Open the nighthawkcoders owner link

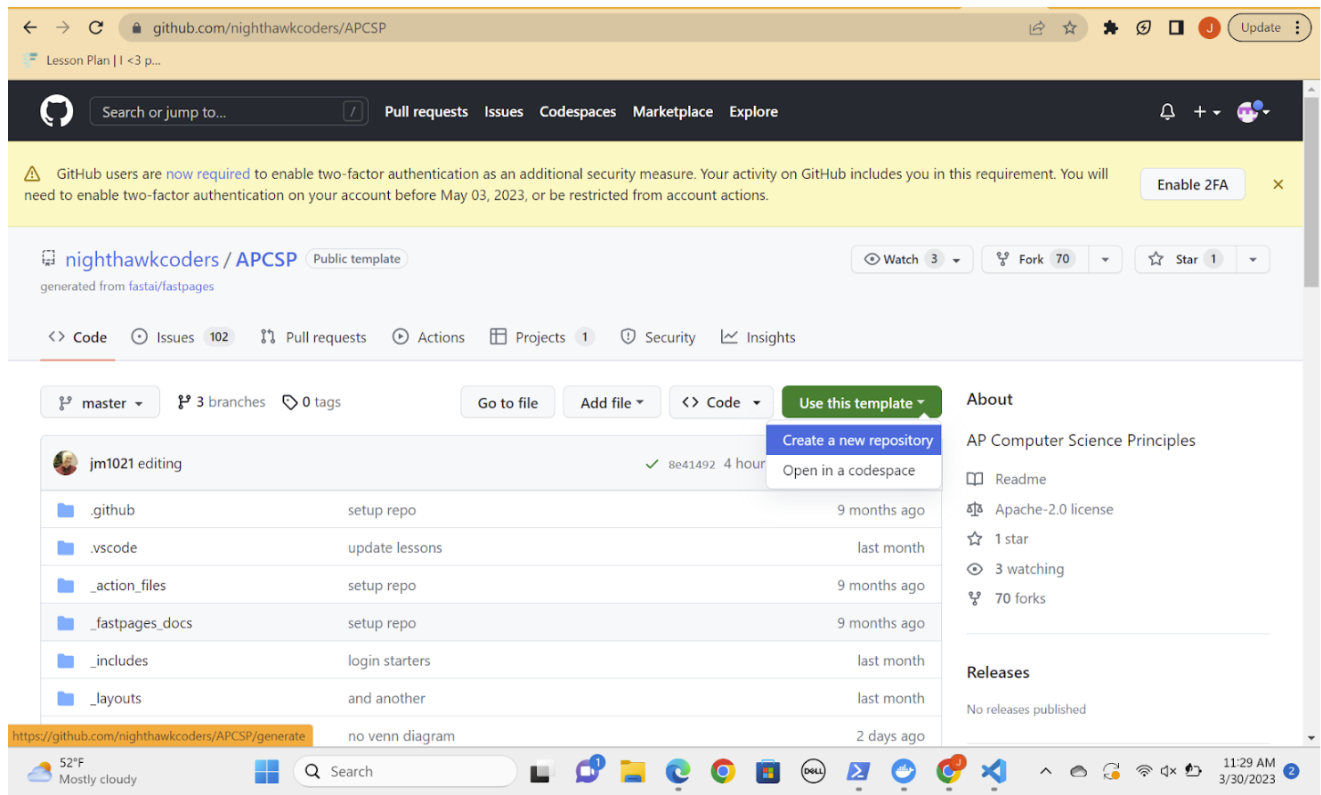142,259
